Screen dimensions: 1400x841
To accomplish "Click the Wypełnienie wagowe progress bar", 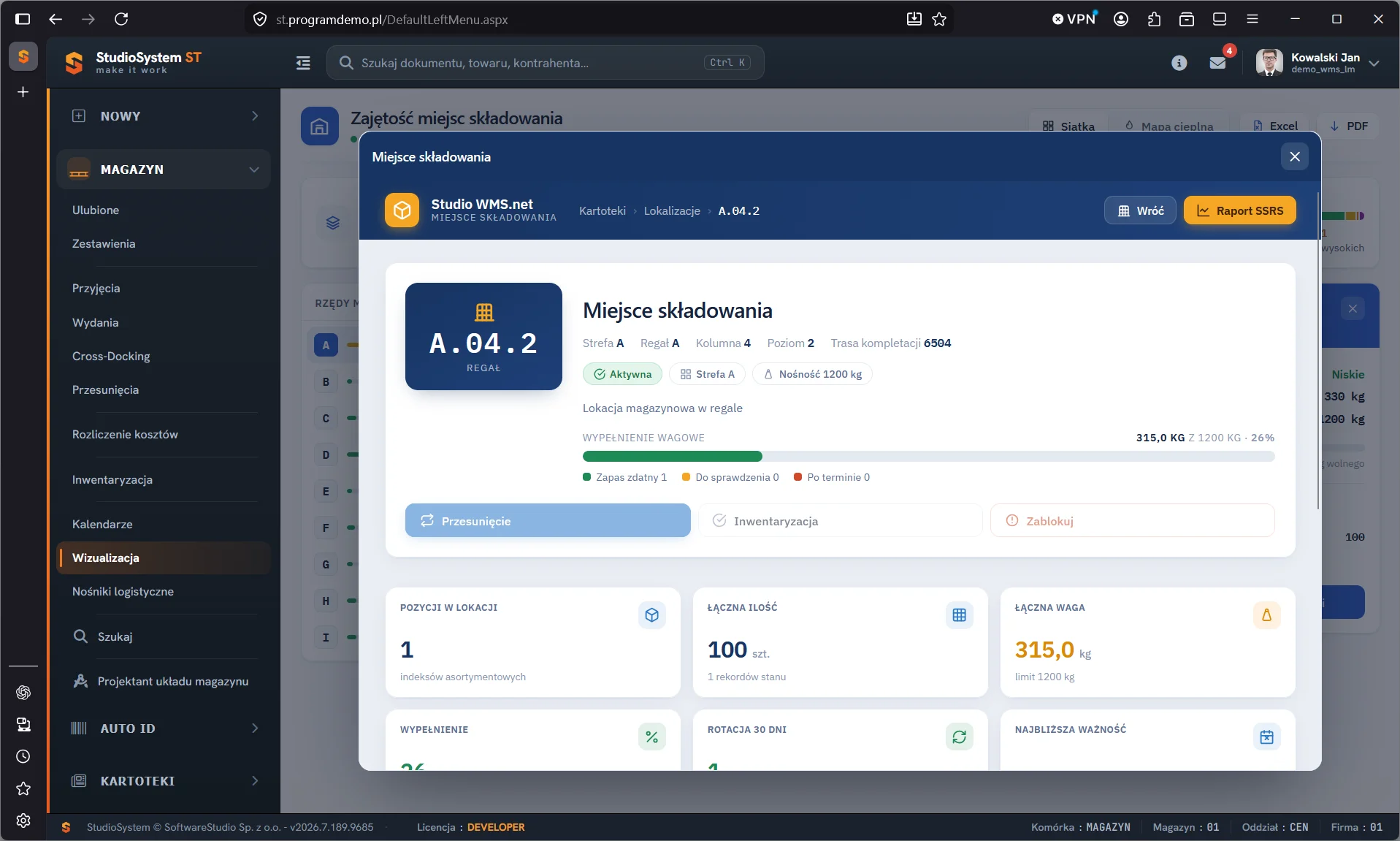I will tap(928, 456).
